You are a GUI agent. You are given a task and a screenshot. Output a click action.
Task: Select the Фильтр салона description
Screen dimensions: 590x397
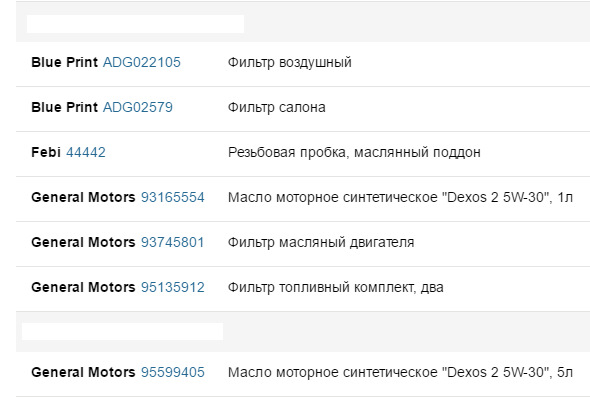277,108
